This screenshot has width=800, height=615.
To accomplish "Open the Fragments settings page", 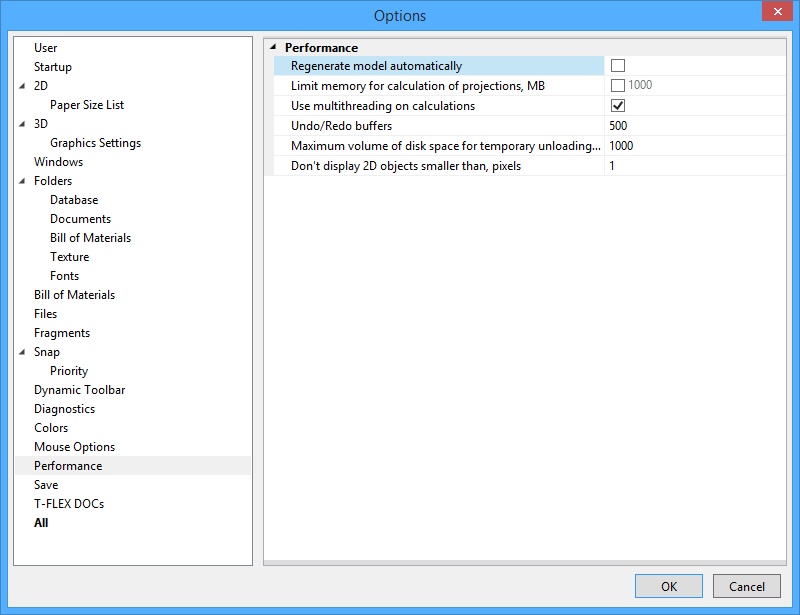I will [x=62, y=332].
